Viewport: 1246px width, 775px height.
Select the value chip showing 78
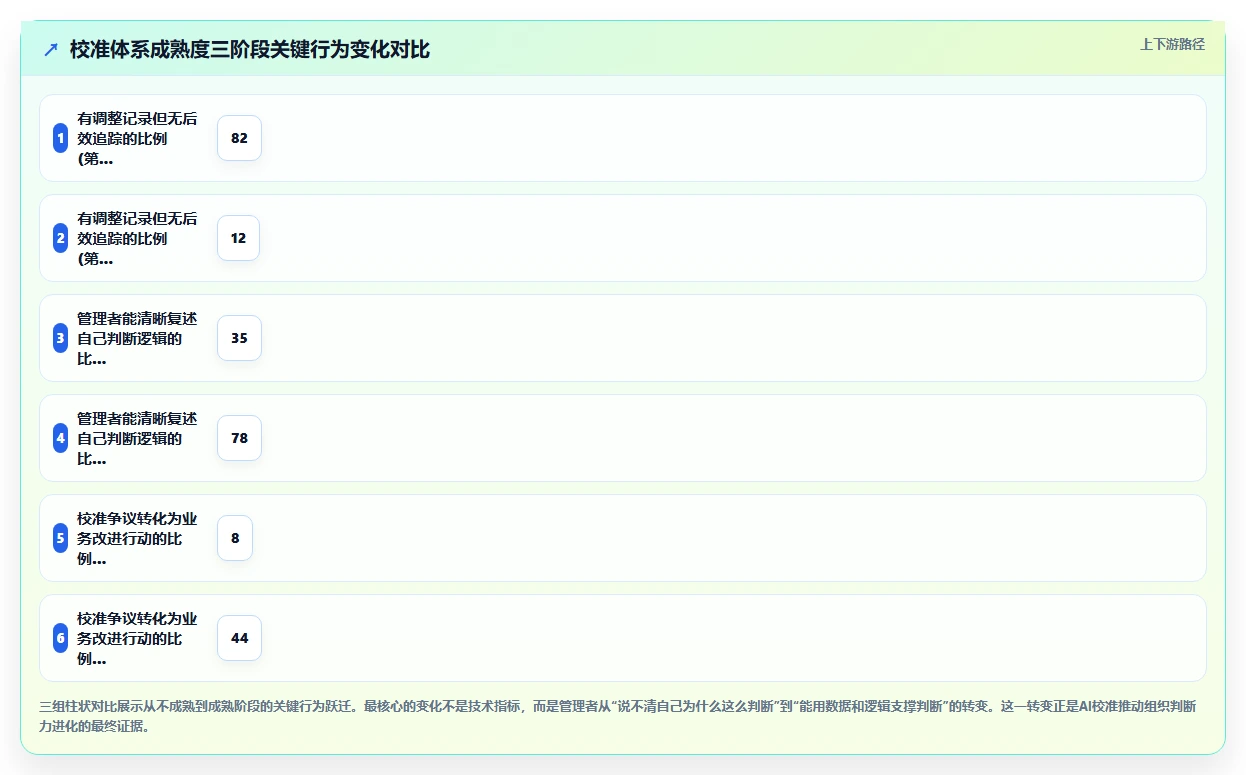click(239, 438)
